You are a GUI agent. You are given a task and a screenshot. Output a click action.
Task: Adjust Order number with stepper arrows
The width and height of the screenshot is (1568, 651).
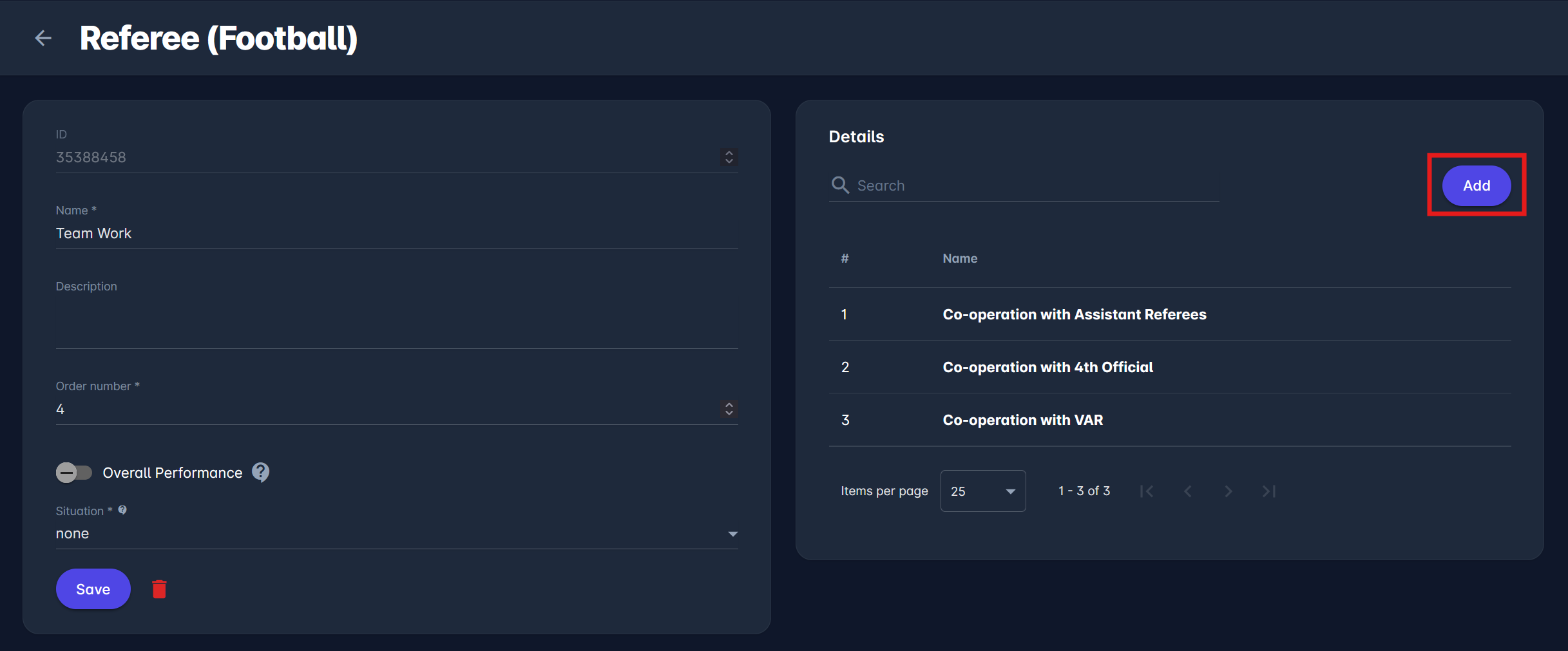click(729, 409)
